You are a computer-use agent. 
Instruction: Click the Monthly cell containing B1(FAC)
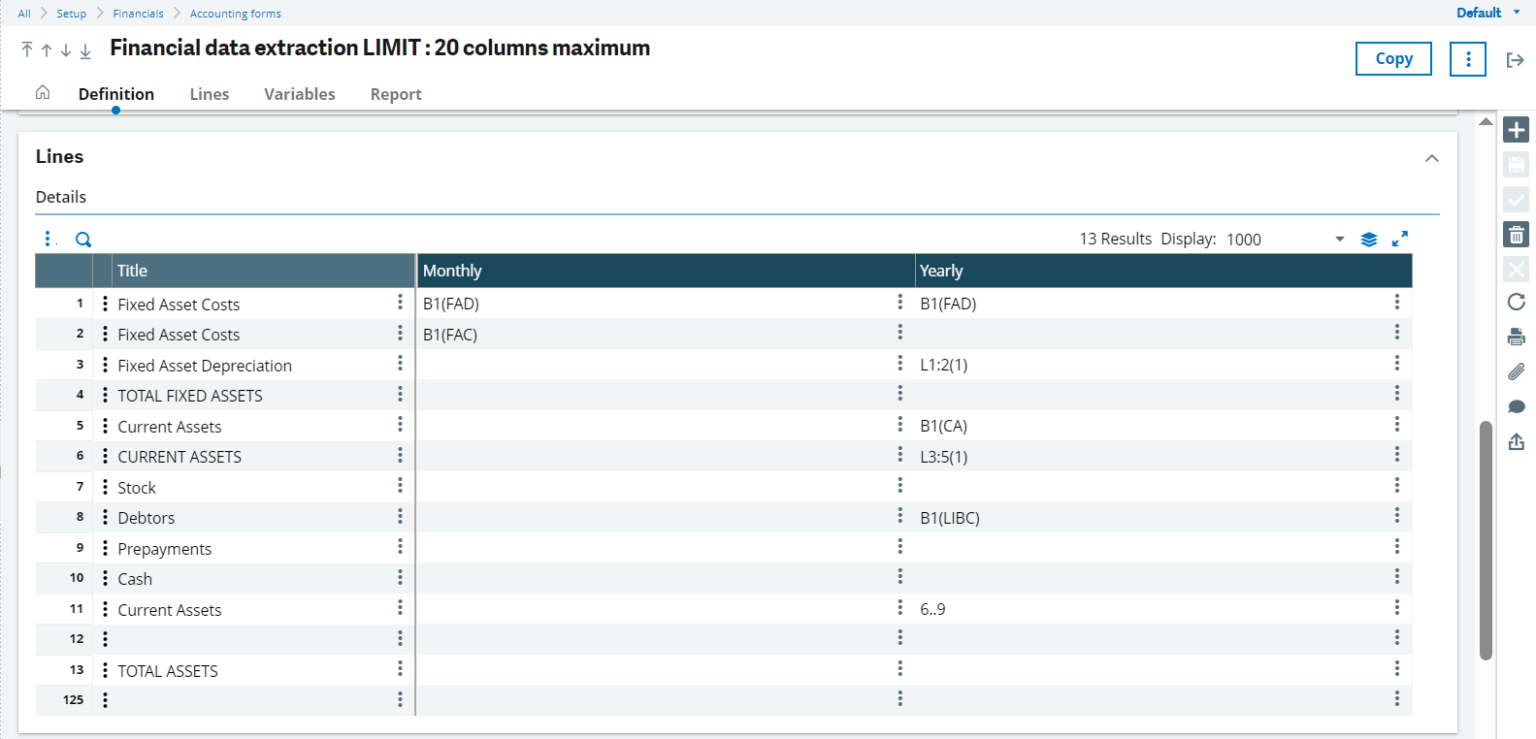(665, 335)
